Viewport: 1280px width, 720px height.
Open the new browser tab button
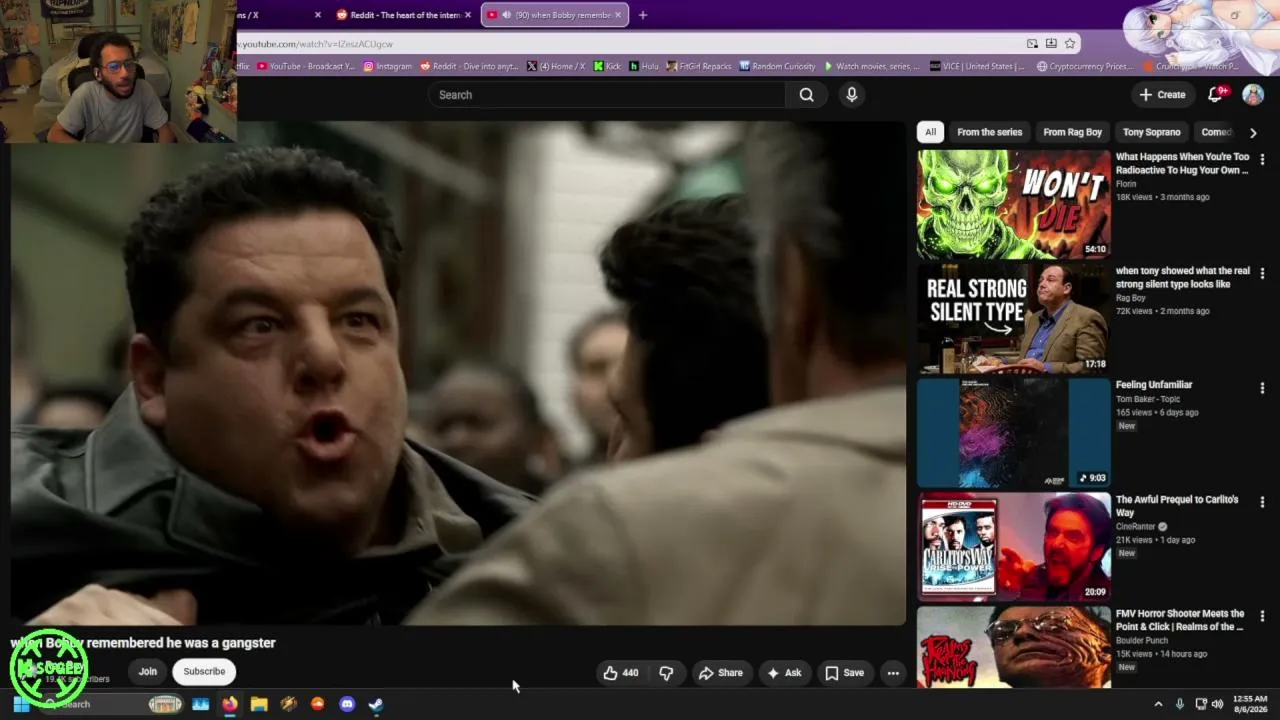pyautogui.click(x=642, y=15)
